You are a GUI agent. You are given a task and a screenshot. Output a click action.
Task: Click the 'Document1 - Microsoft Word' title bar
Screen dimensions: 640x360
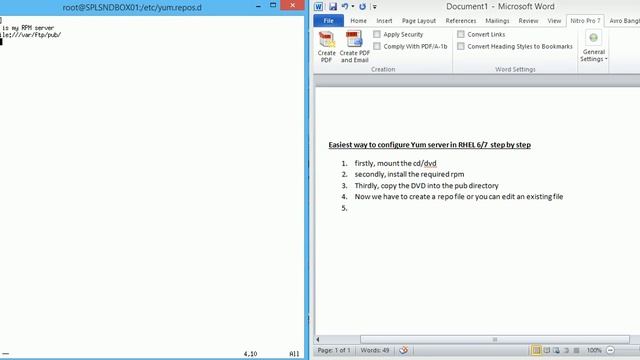[x=500, y=7]
